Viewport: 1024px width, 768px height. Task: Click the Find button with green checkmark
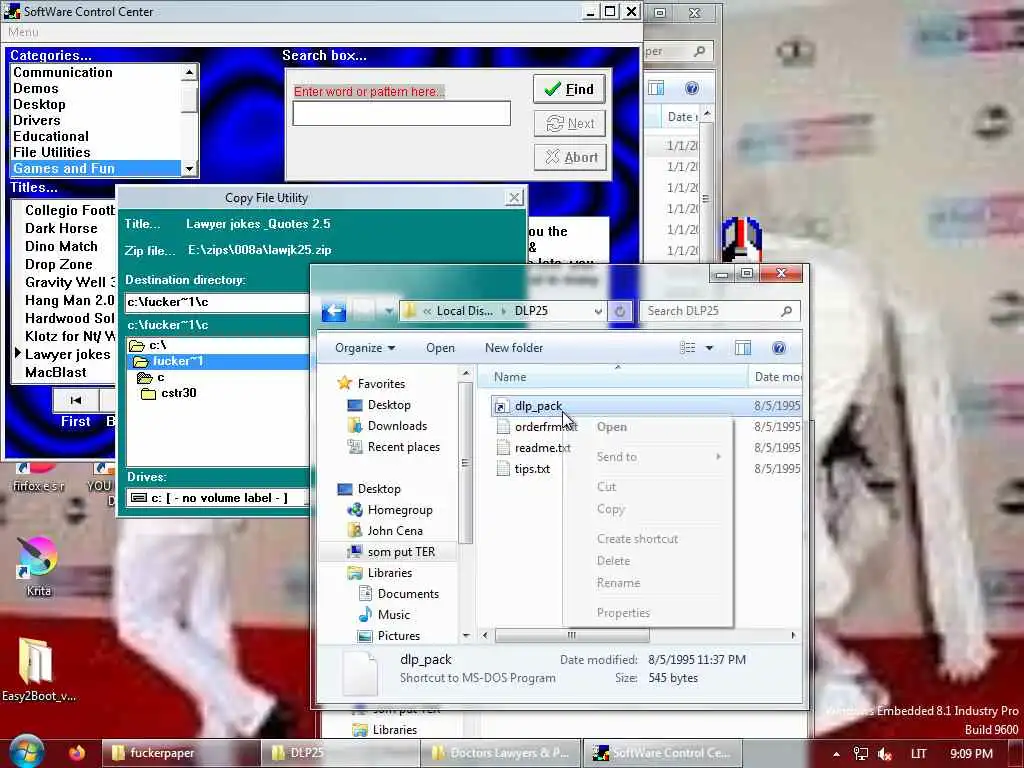coord(569,89)
